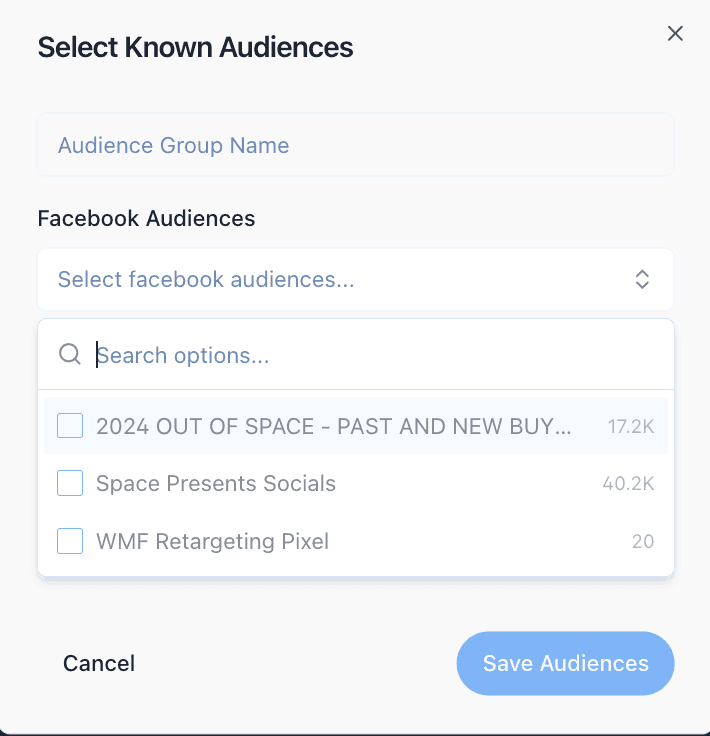Click the audience size count of 20
The image size is (710, 736).
643,542
